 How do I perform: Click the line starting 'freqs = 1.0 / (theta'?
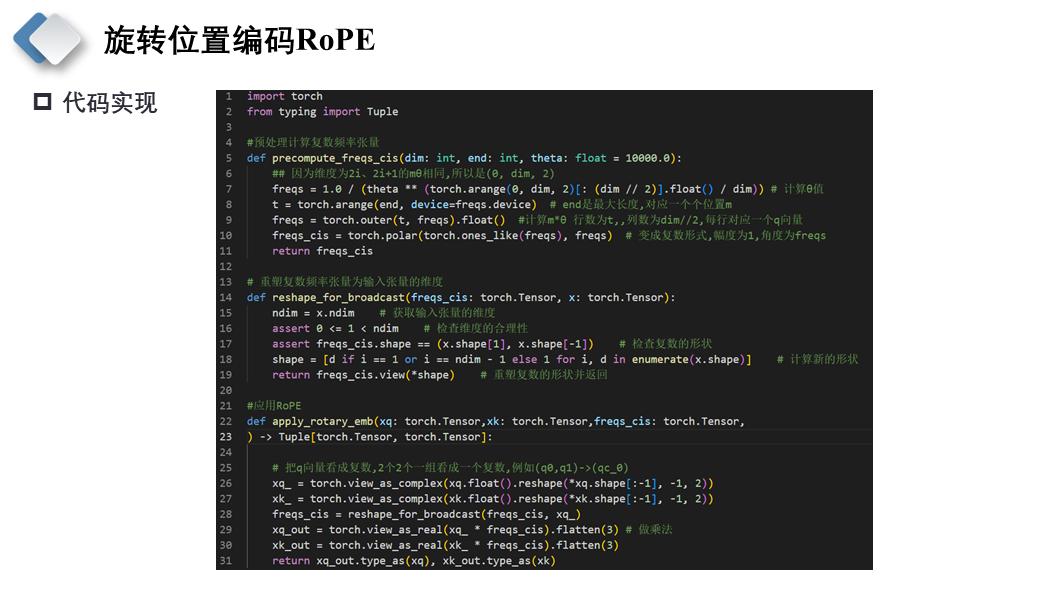(548, 189)
